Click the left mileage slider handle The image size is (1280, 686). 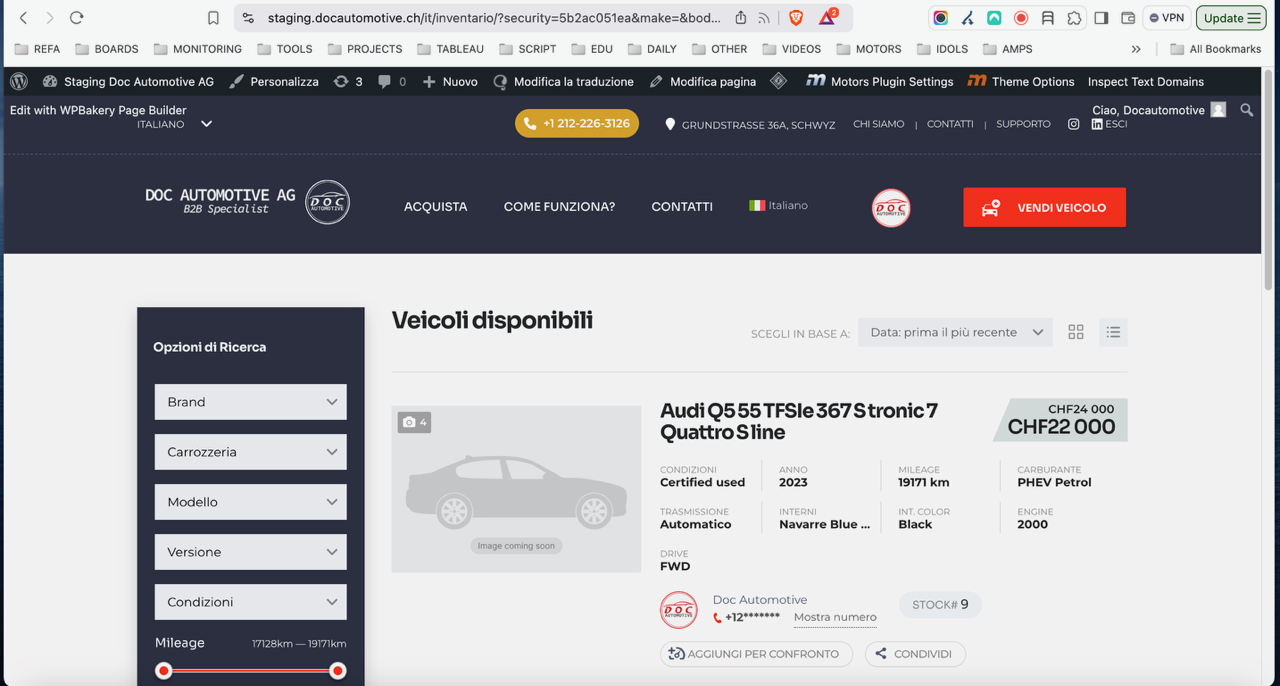point(164,671)
